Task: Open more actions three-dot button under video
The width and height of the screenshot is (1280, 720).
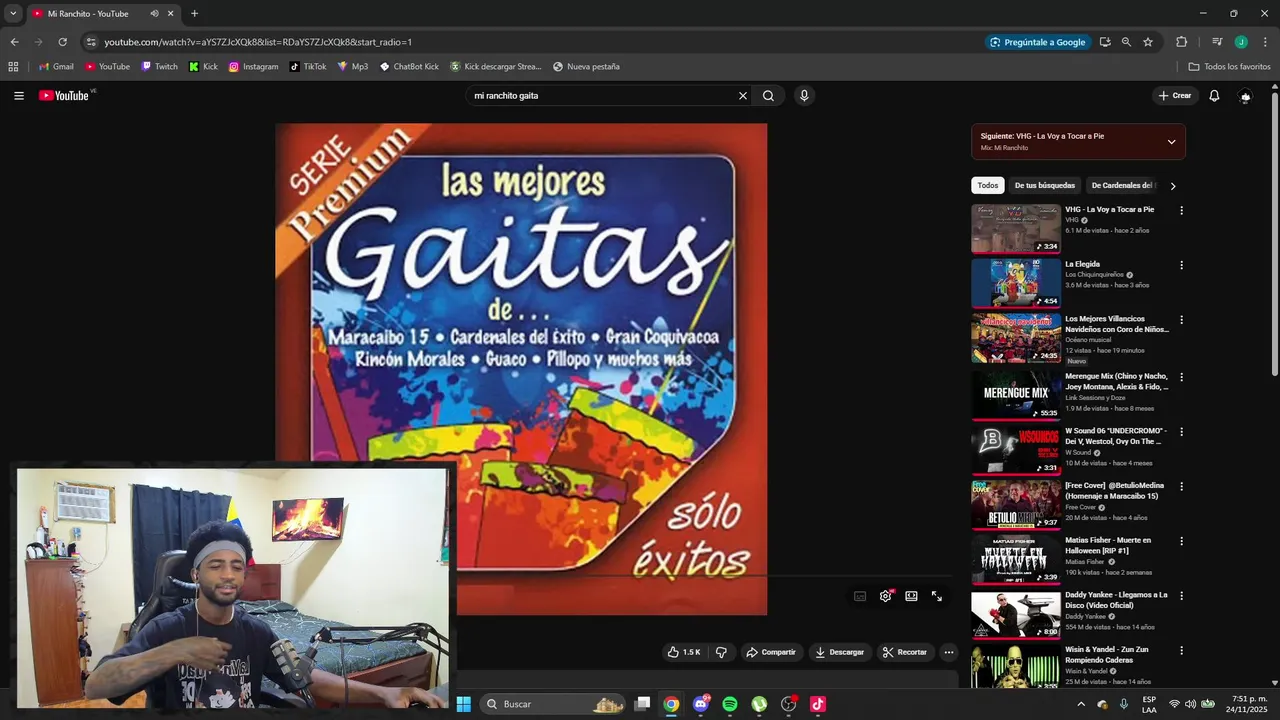Action: pos(949,652)
